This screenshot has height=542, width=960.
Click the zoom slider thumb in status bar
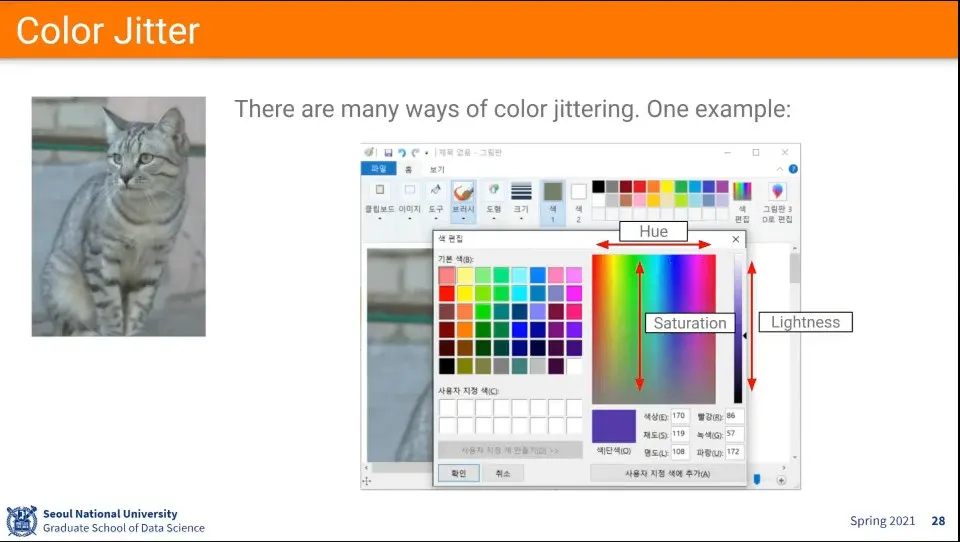click(x=757, y=480)
